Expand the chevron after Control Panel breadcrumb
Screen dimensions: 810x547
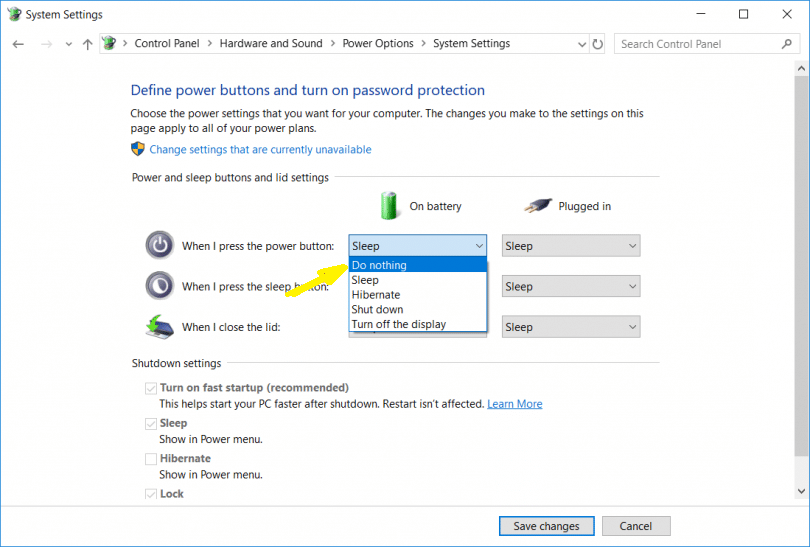point(210,43)
